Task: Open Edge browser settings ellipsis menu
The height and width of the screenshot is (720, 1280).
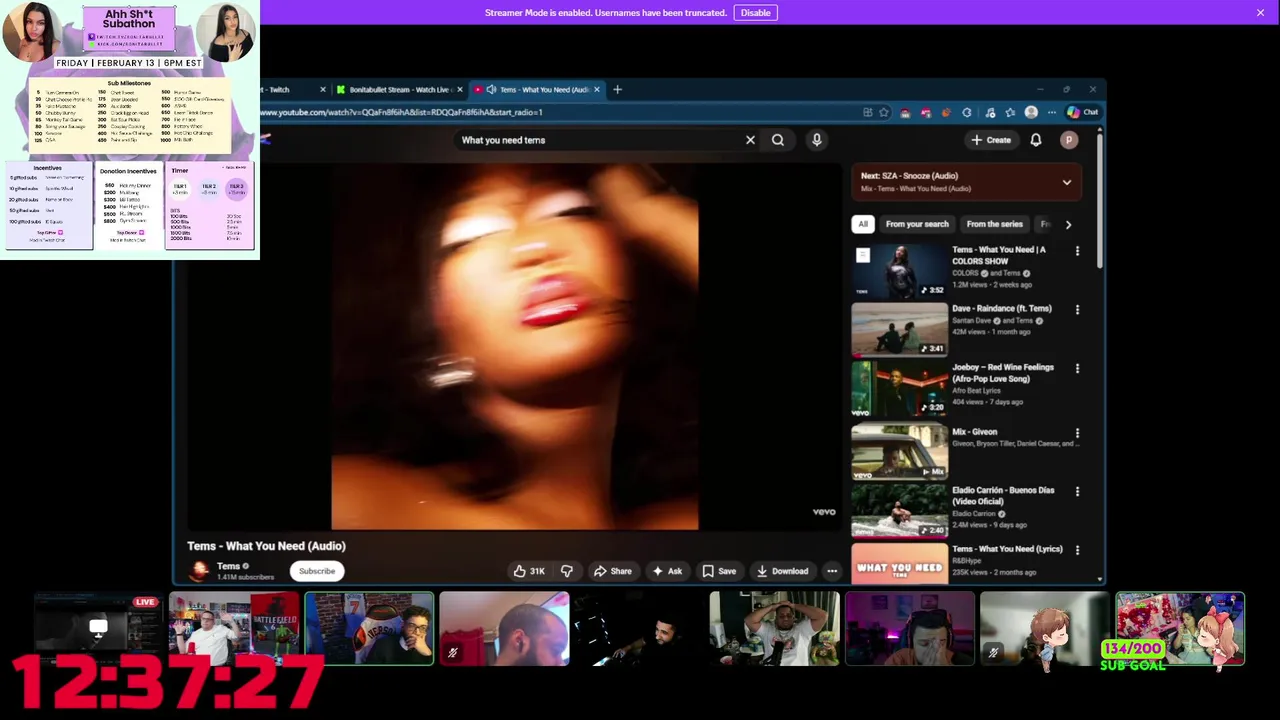Action: 1052,112
